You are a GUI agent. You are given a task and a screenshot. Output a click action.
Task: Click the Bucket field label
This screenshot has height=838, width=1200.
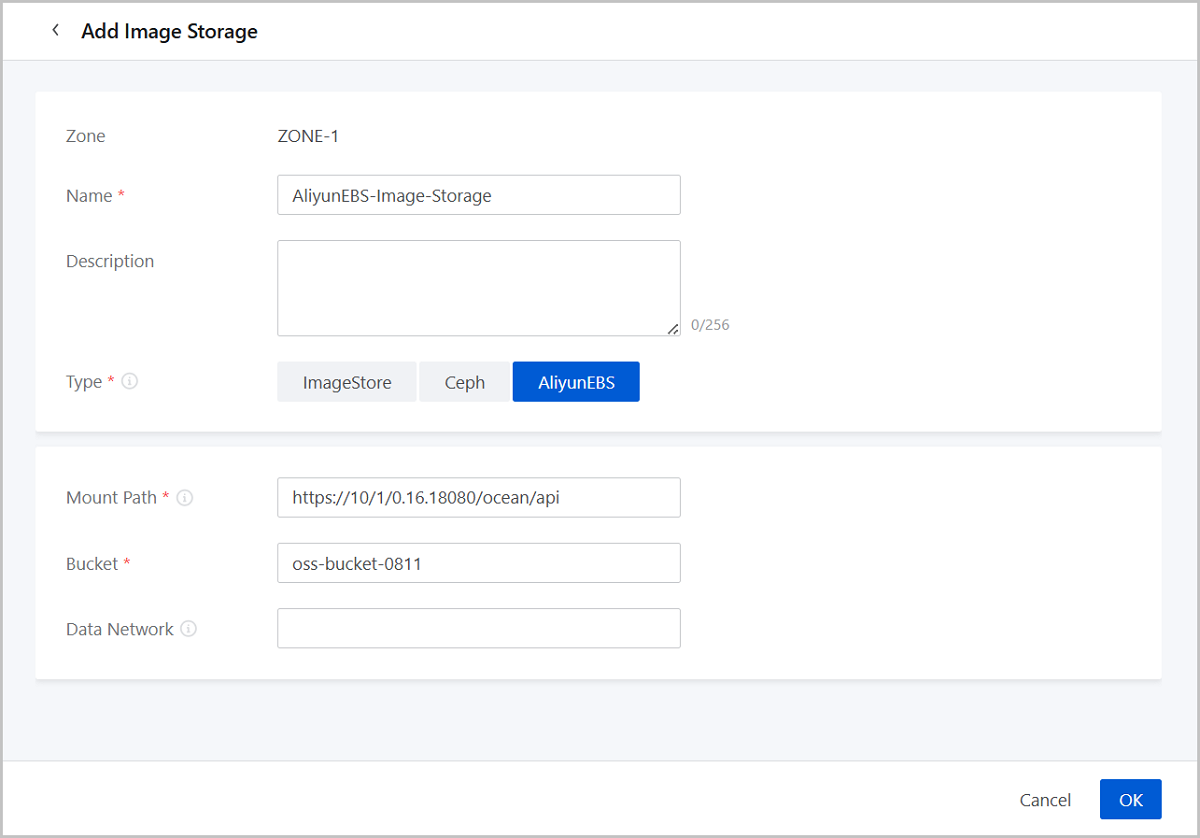(x=92, y=564)
